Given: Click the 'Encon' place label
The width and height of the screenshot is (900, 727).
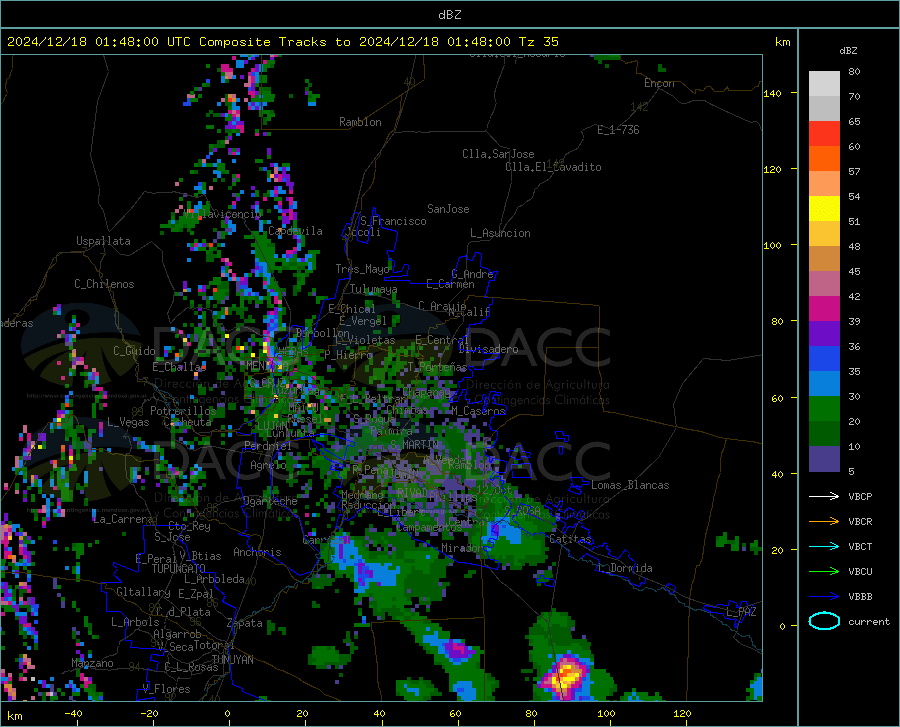Looking at the screenshot, I should pos(659,83).
